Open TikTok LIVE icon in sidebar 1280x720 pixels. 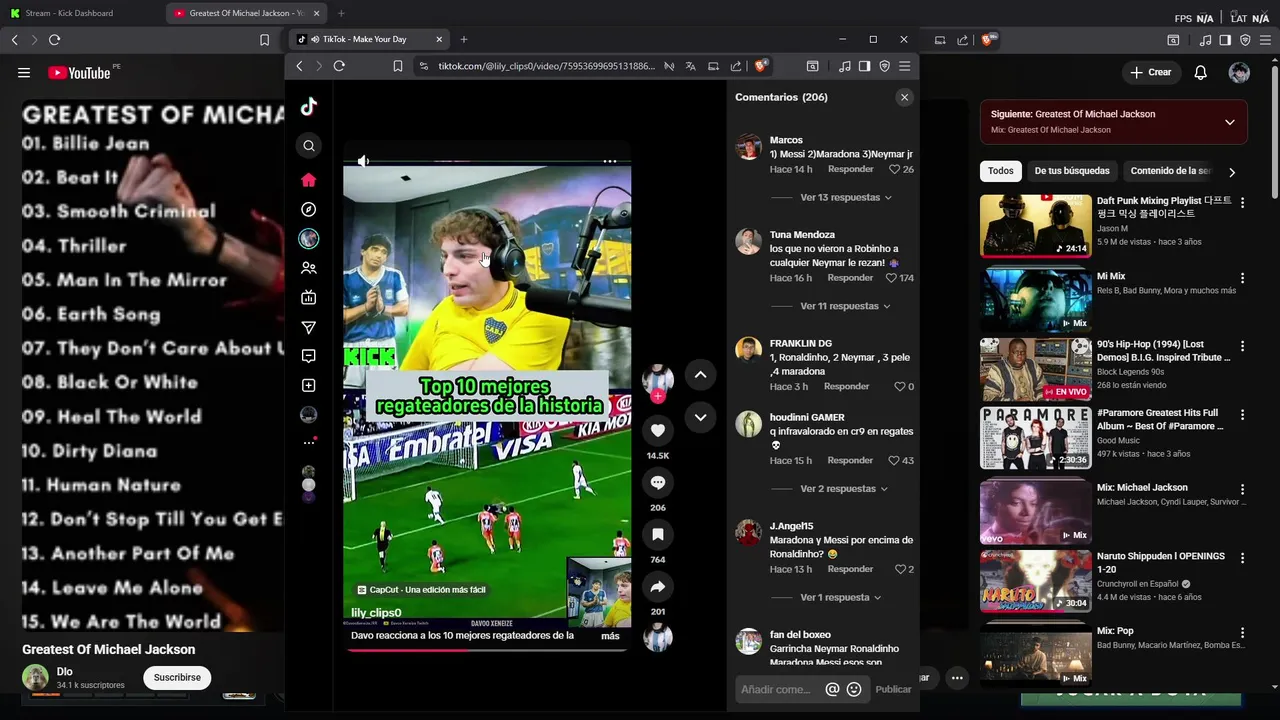[x=309, y=297]
